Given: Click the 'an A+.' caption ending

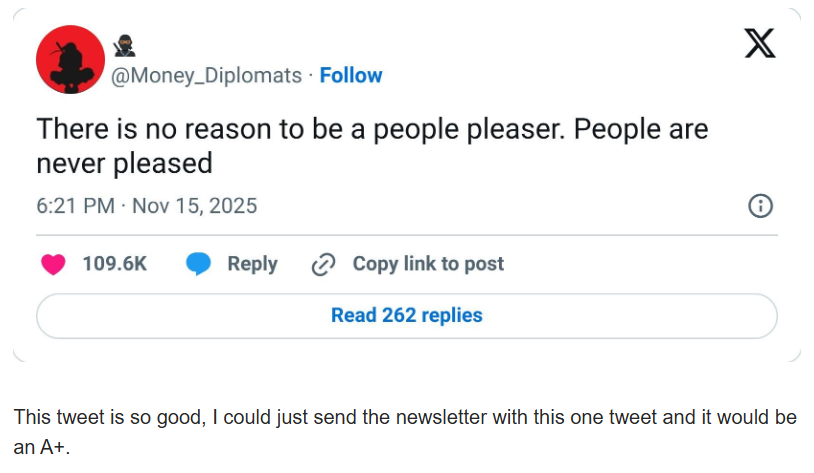Looking at the screenshot, I should click(40, 448).
